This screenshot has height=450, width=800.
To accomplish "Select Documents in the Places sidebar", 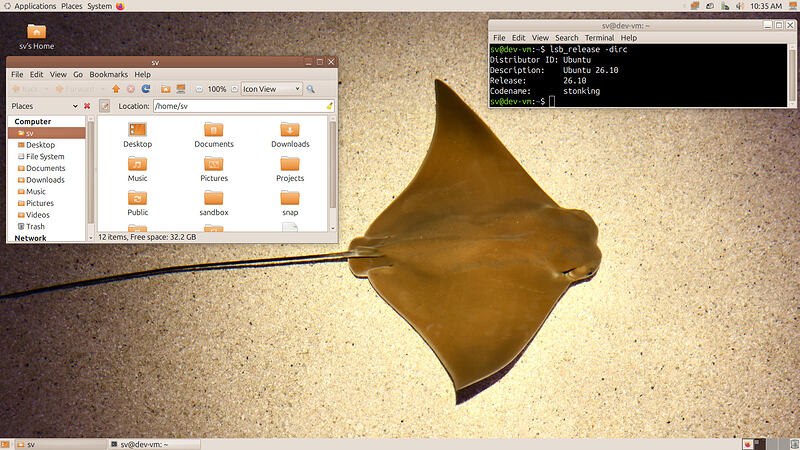I will pyautogui.click(x=46, y=168).
